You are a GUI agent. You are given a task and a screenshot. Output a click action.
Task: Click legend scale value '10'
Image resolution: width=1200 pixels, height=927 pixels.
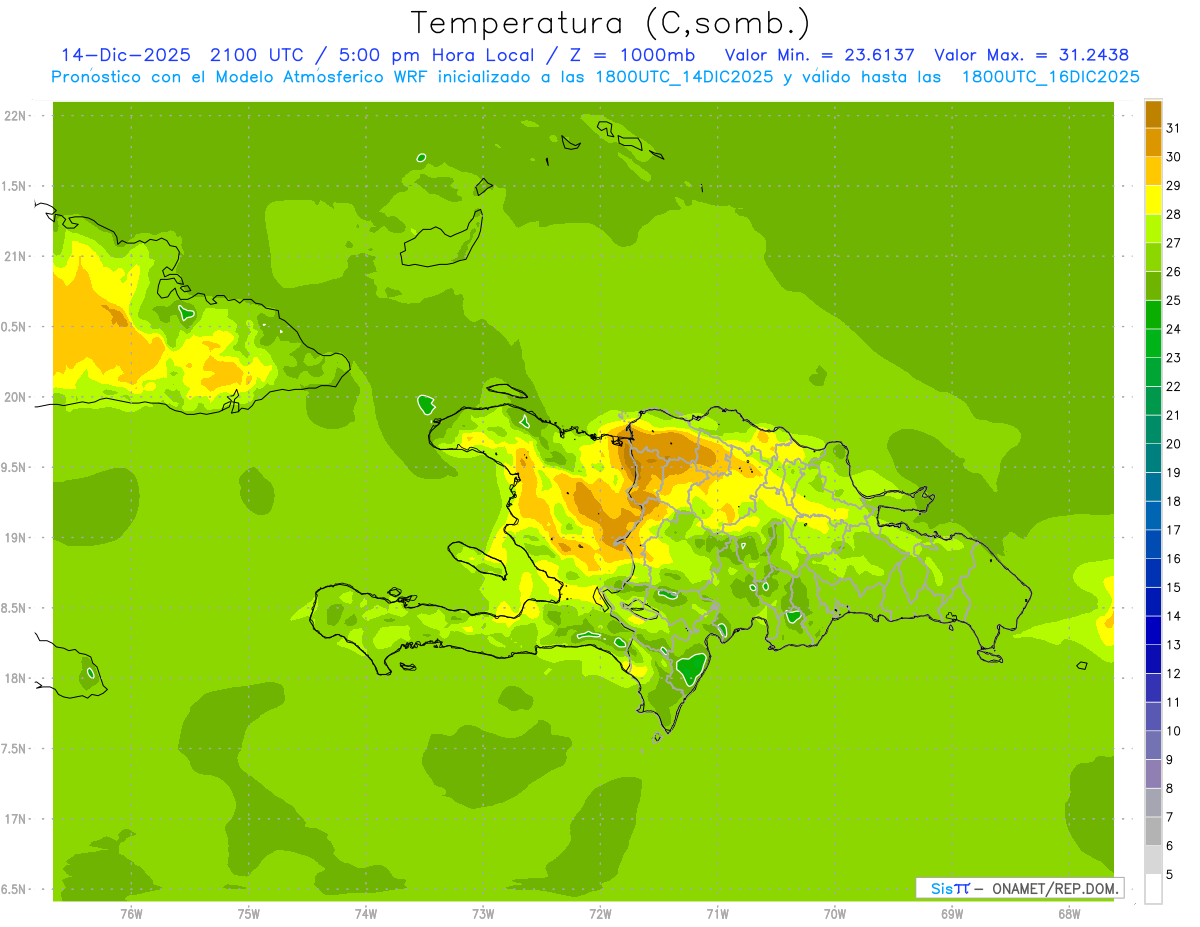tap(1174, 731)
